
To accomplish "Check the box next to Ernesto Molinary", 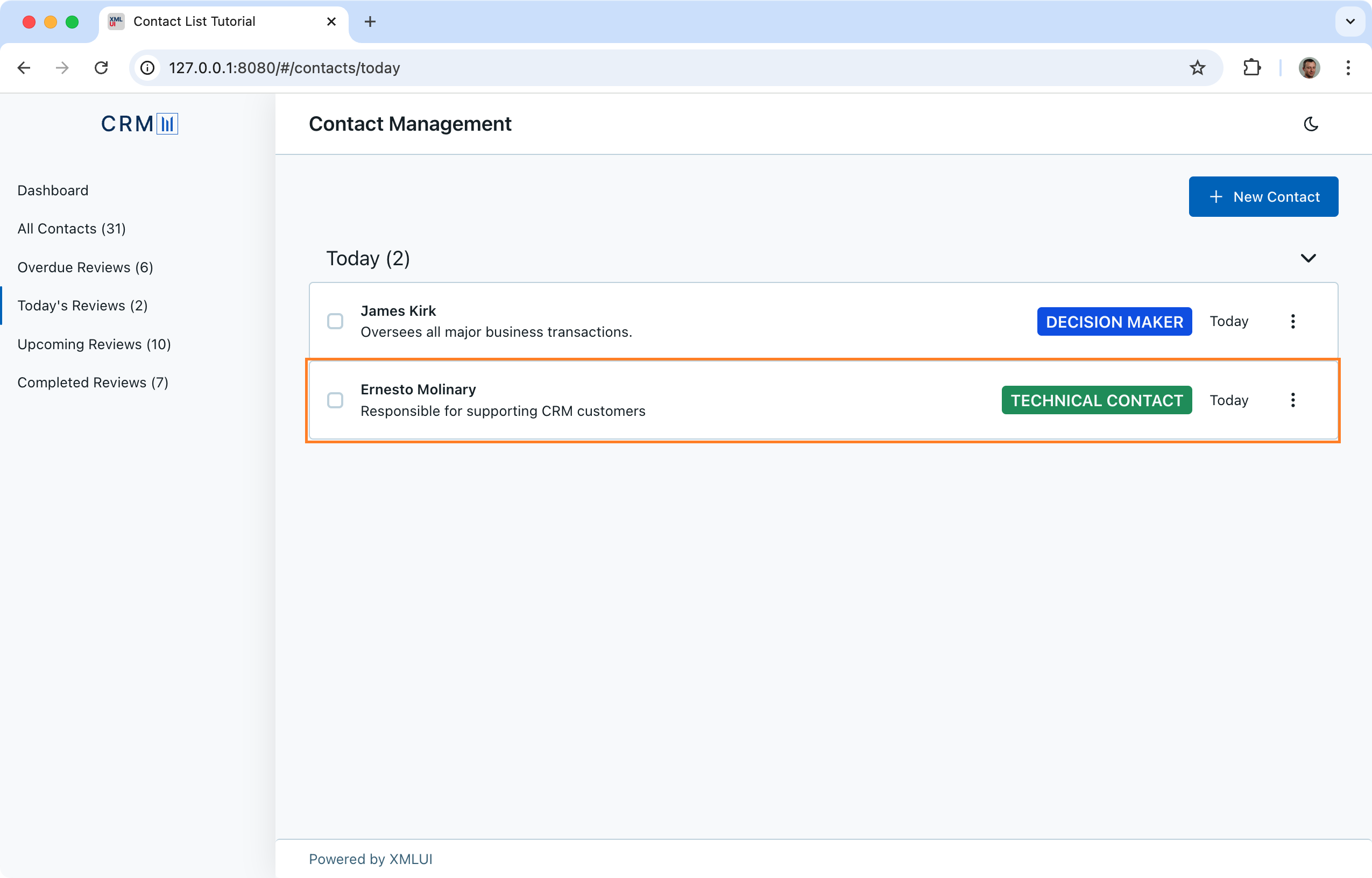I will pyautogui.click(x=335, y=400).
